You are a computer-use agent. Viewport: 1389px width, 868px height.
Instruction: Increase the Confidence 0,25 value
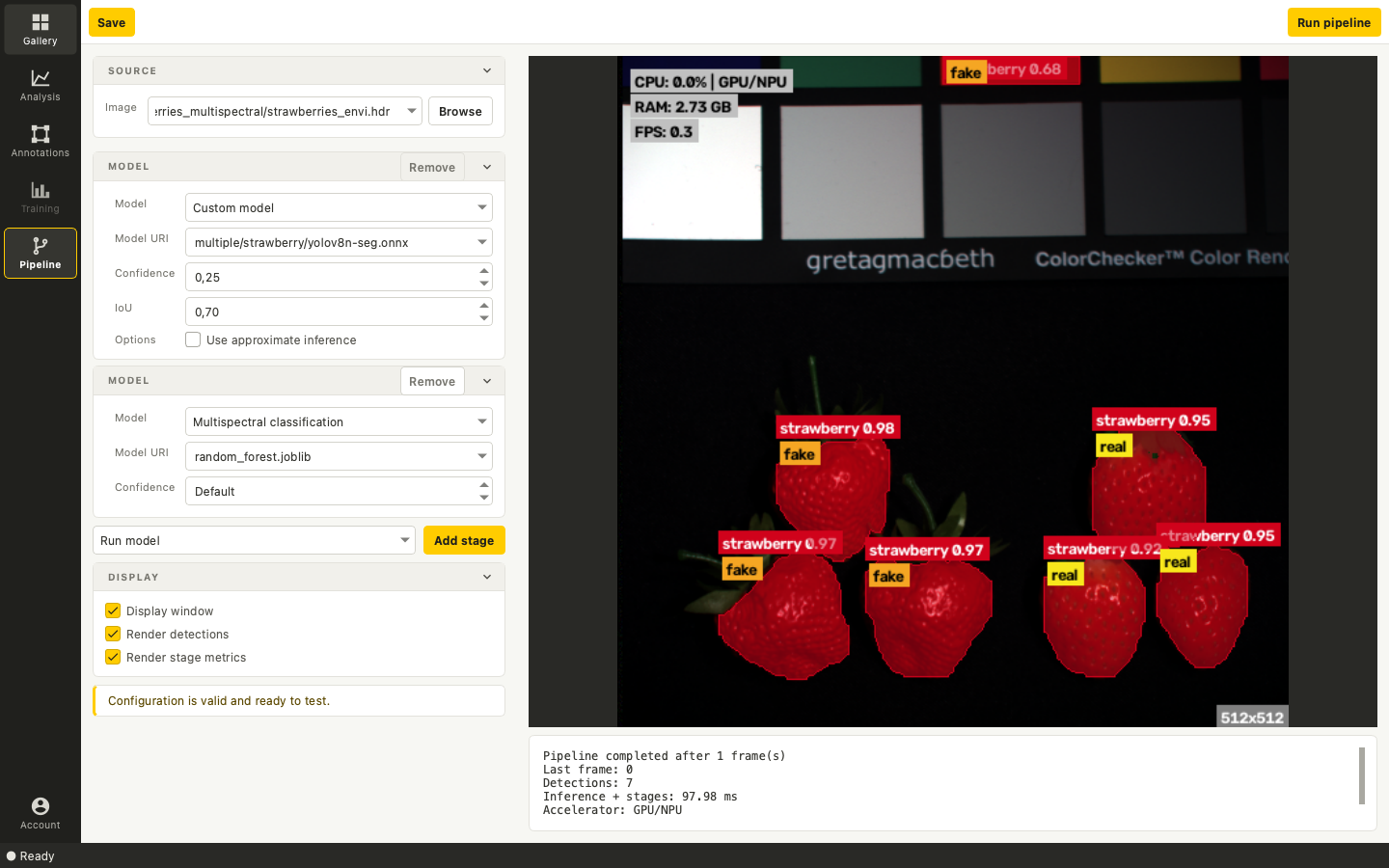pyautogui.click(x=484, y=271)
